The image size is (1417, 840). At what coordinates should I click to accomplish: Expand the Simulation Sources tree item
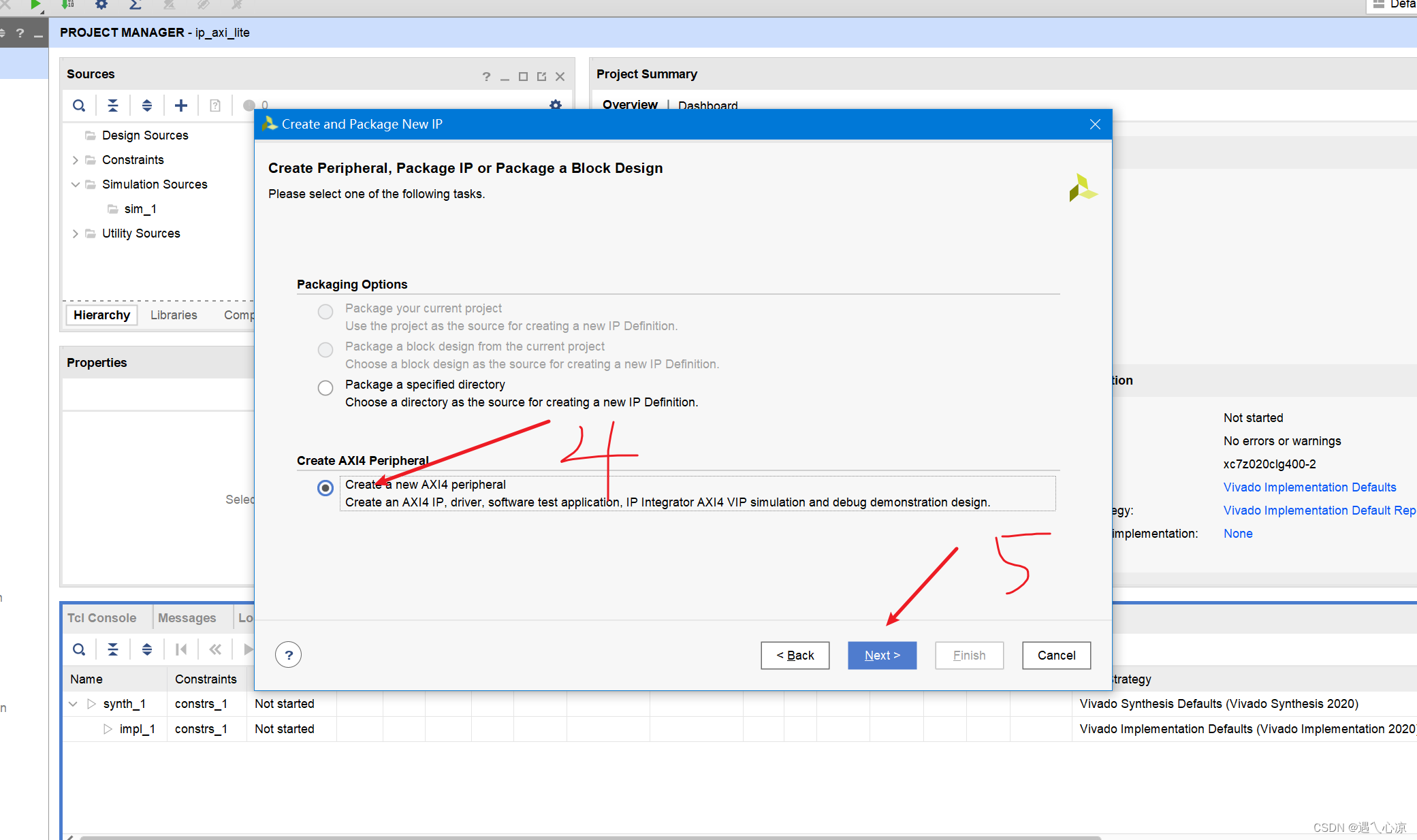tap(75, 184)
